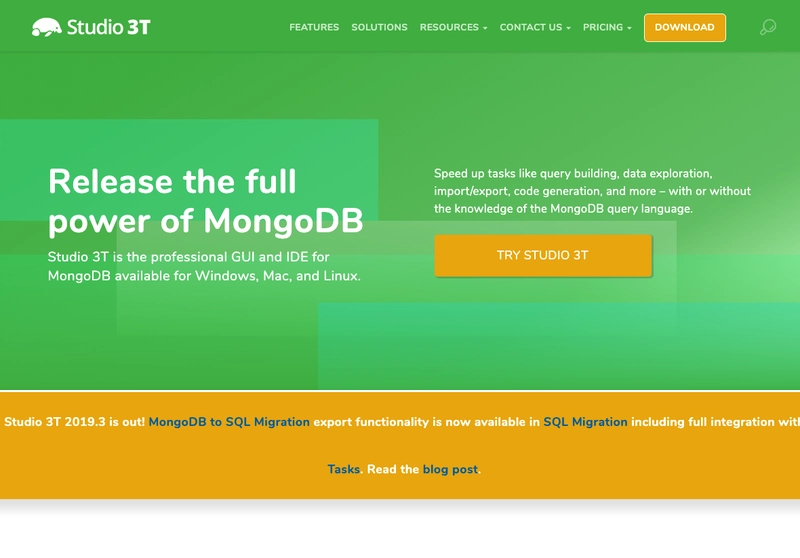Click the Studio 3T logo
The image size is (800, 558).
point(91,27)
